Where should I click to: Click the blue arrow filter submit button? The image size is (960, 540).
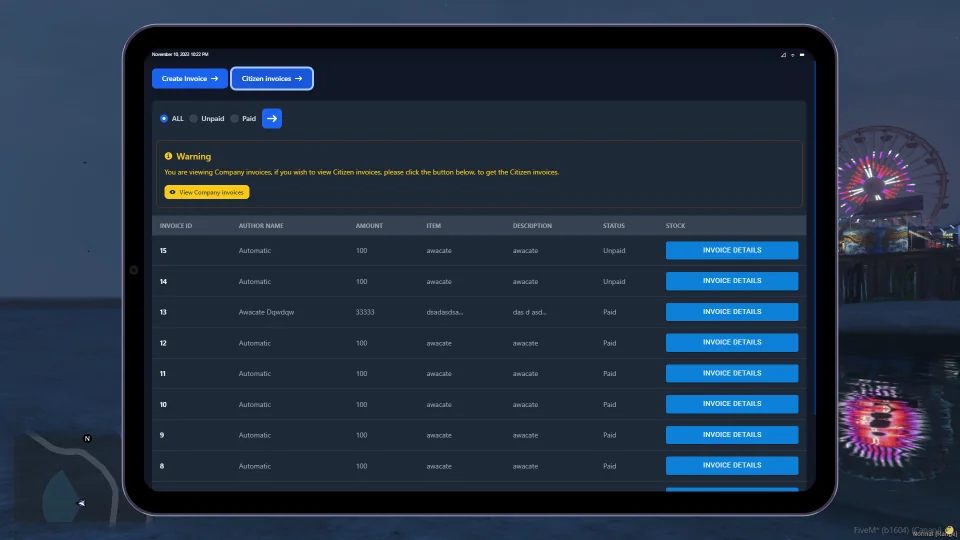pyautogui.click(x=272, y=118)
